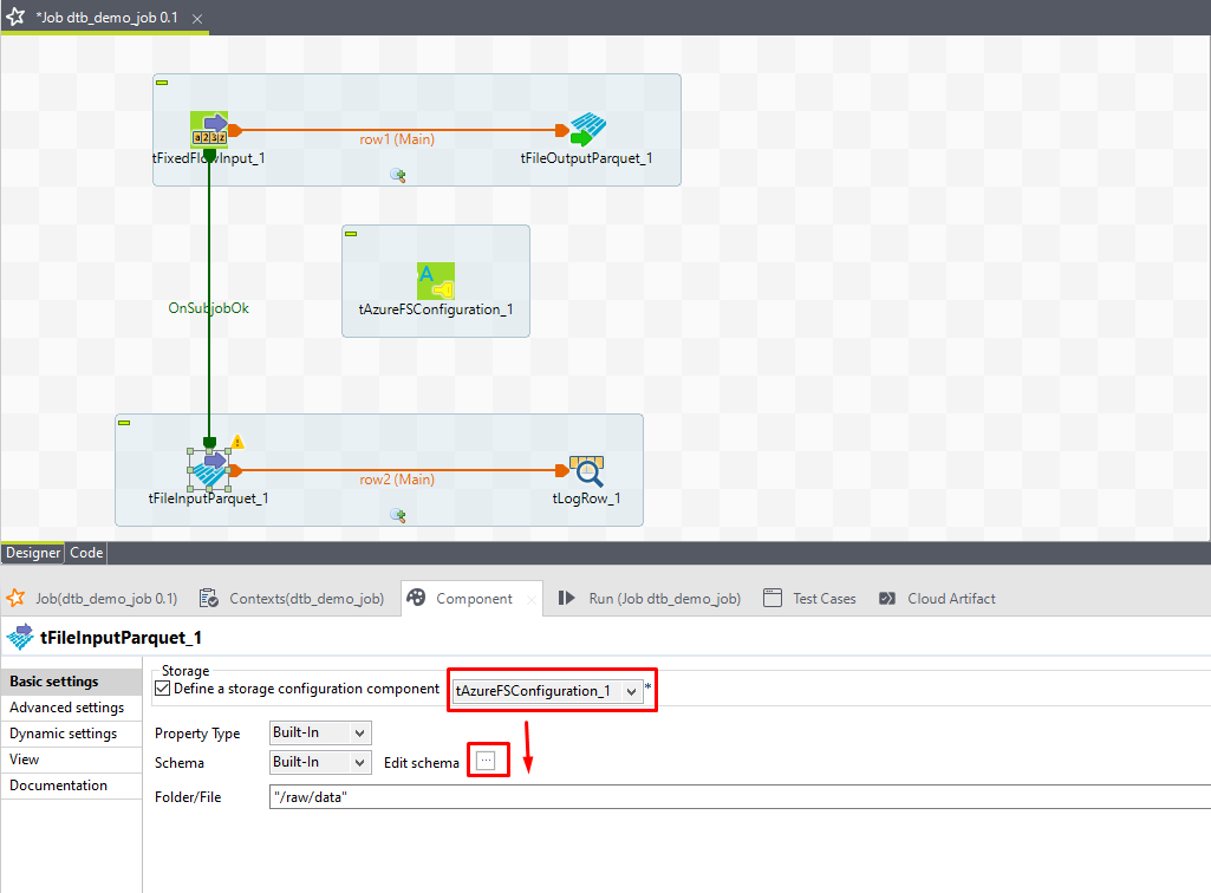Open the storage configuration component dropdown
1211x893 pixels.
pos(631,691)
